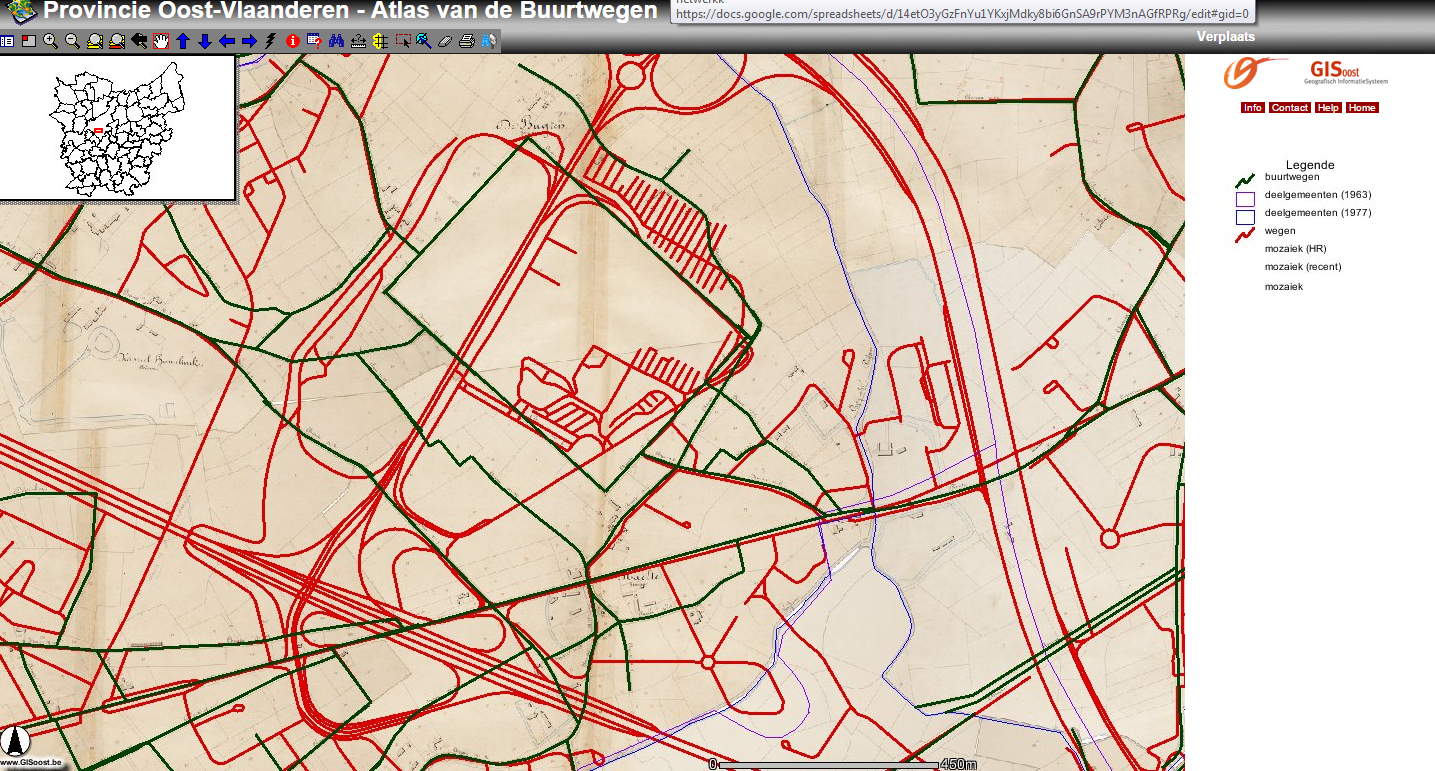Pan the map north with up arrow
The image size is (1435, 771).
coord(183,41)
